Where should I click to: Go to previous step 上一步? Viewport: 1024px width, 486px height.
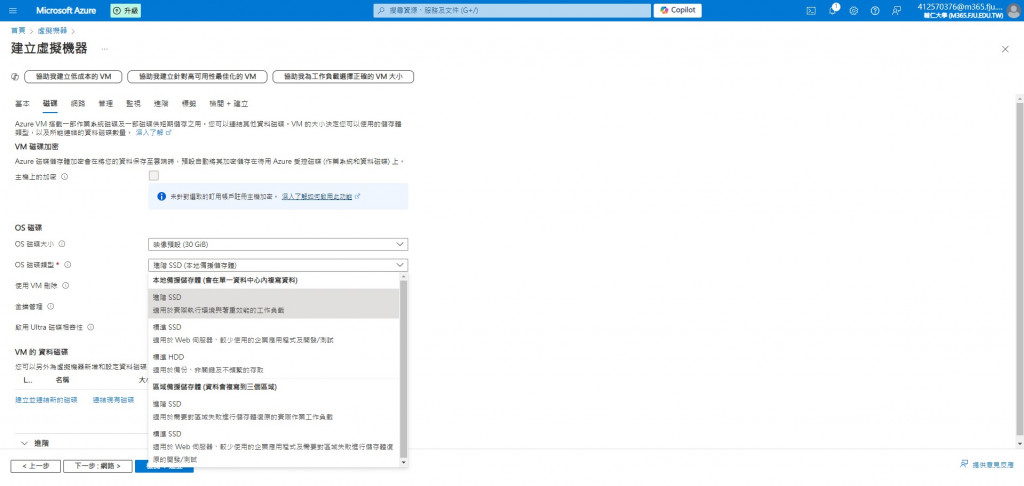tap(36, 466)
